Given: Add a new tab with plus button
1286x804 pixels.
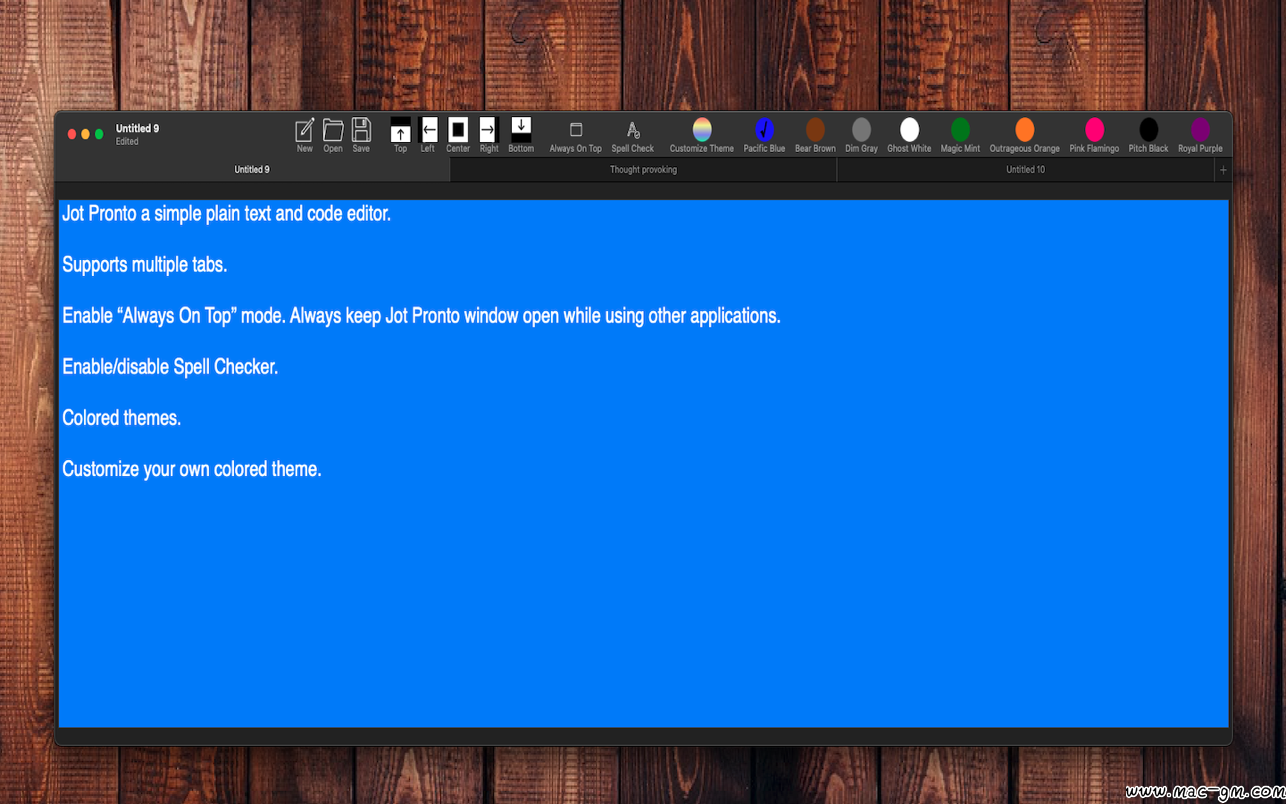Looking at the screenshot, I should (1223, 170).
